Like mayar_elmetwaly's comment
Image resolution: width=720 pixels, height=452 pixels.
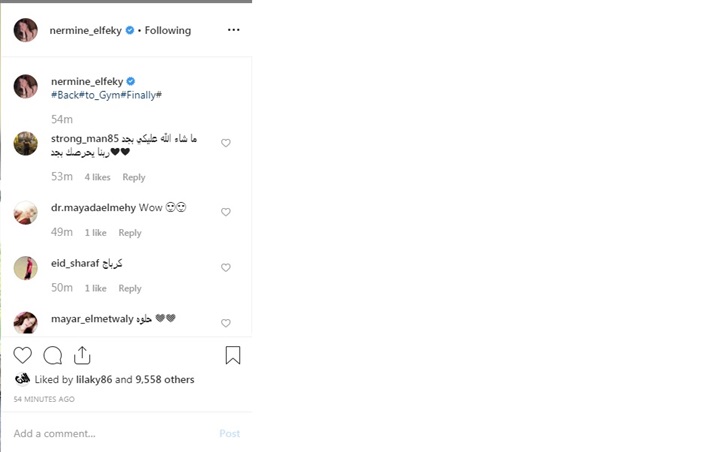pos(226,323)
